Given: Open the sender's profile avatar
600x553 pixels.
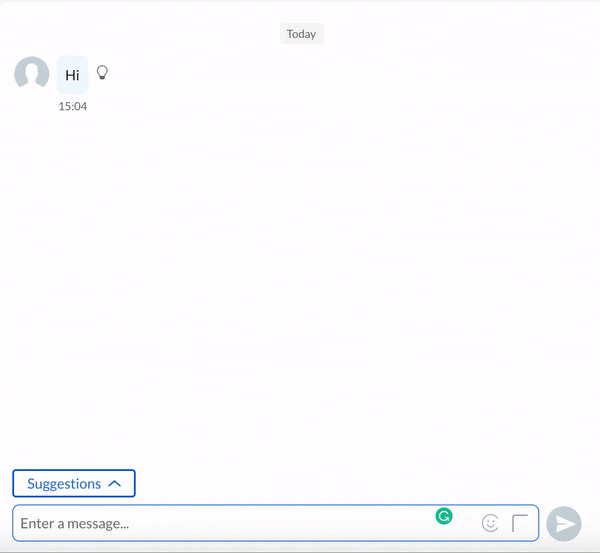Looking at the screenshot, I should (x=32, y=74).
